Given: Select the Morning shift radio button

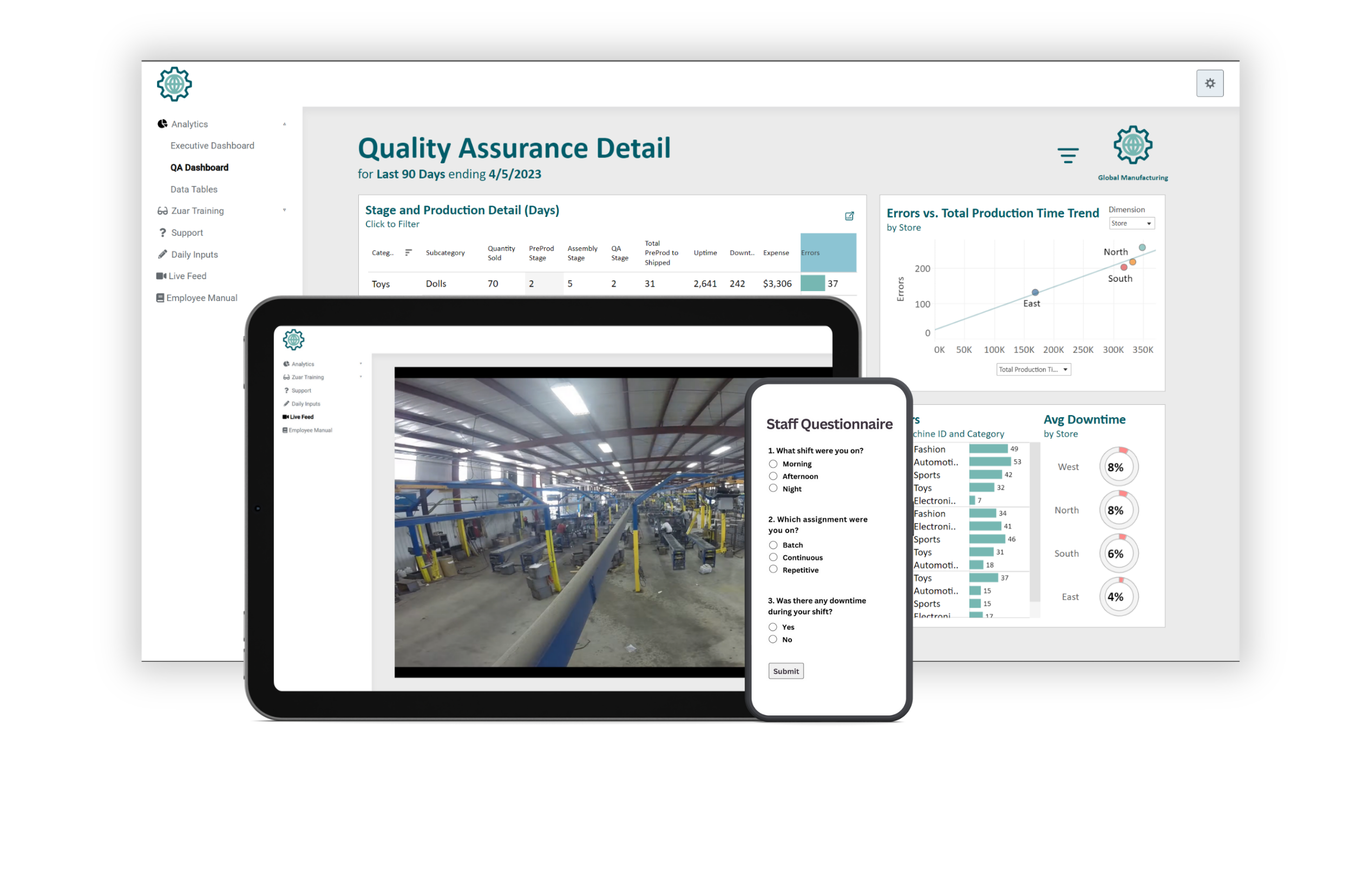Looking at the screenshot, I should pos(773,464).
